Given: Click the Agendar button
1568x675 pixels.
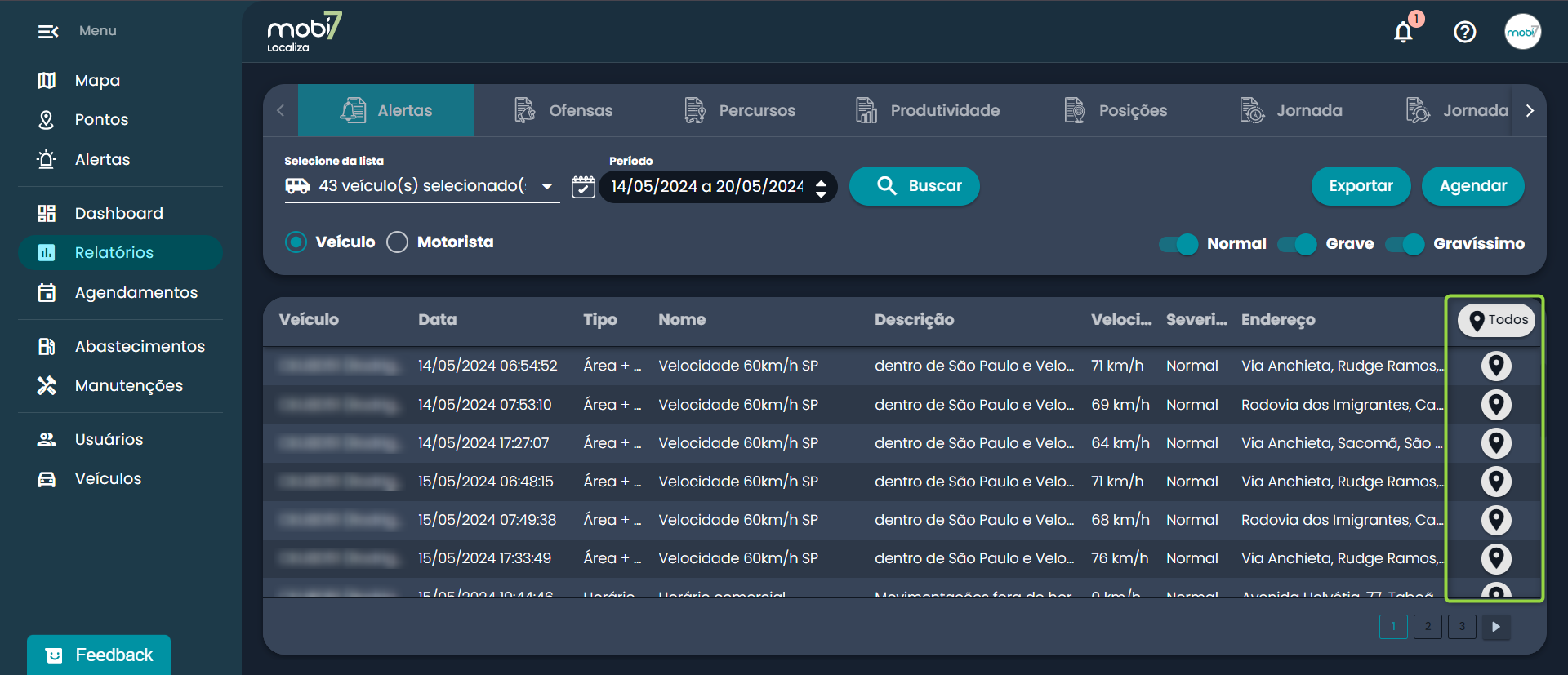Looking at the screenshot, I should pos(1473,186).
